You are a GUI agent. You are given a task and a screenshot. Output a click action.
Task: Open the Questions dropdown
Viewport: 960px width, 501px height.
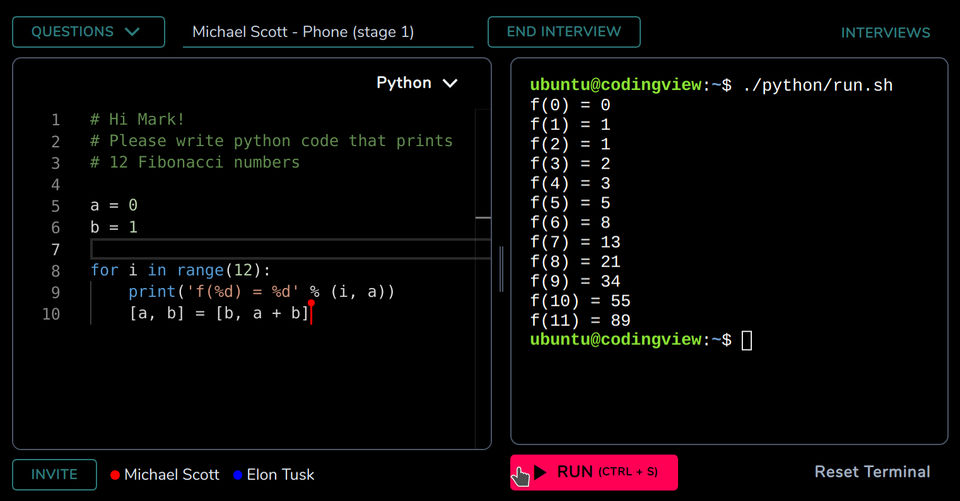87,32
